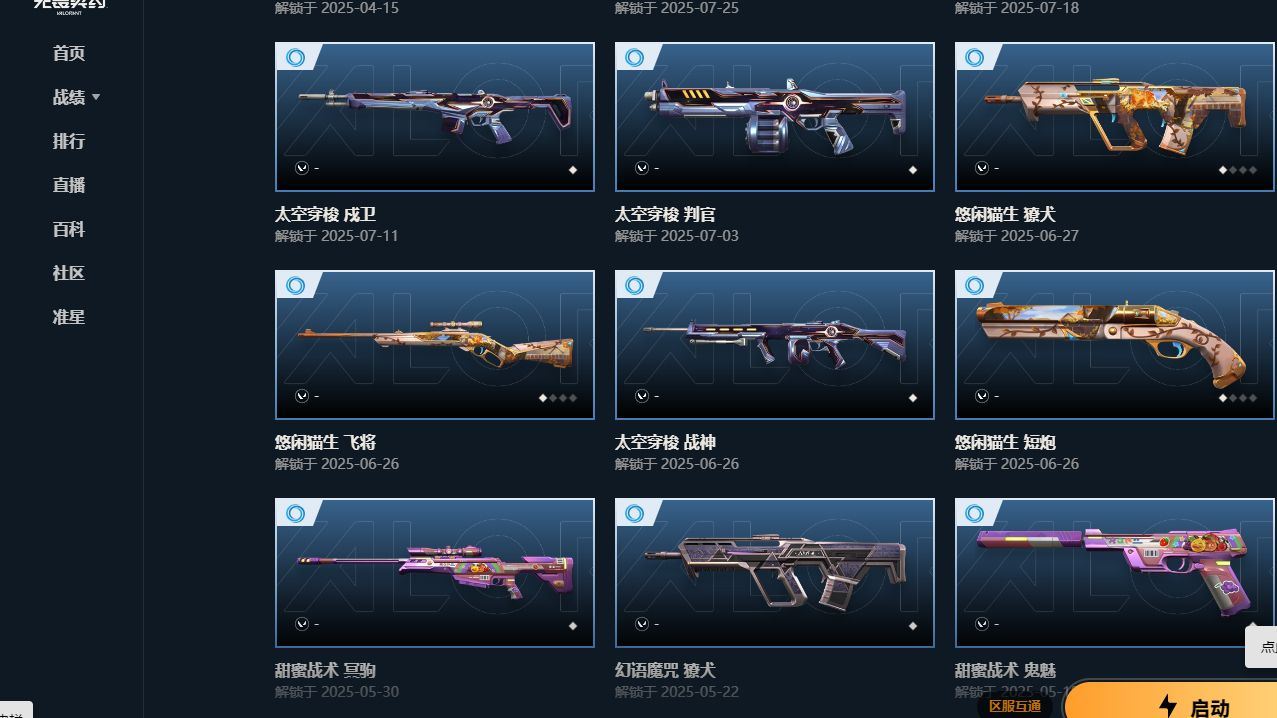This screenshot has height=718, width=1277.
Task: Select level diamonds on 悠闲猫生 飞将 card
Action: [558, 398]
